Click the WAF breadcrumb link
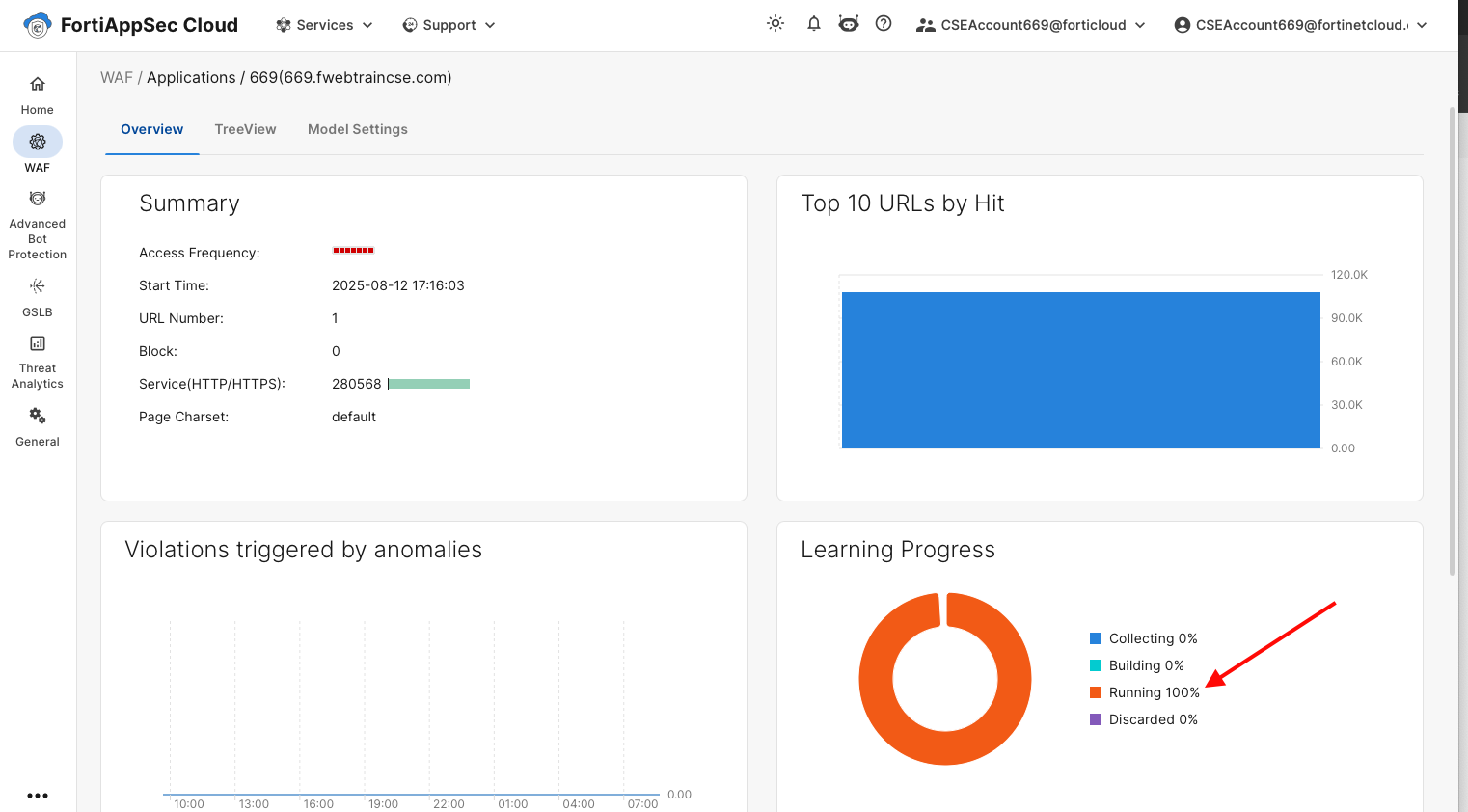The image size is (1468, 812). 117,77
